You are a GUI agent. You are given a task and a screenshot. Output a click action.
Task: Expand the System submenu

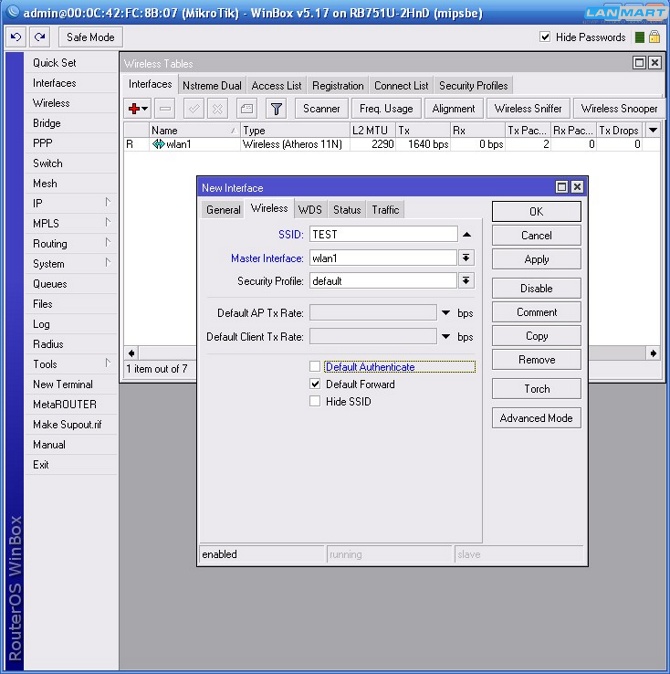coord(108,262)
